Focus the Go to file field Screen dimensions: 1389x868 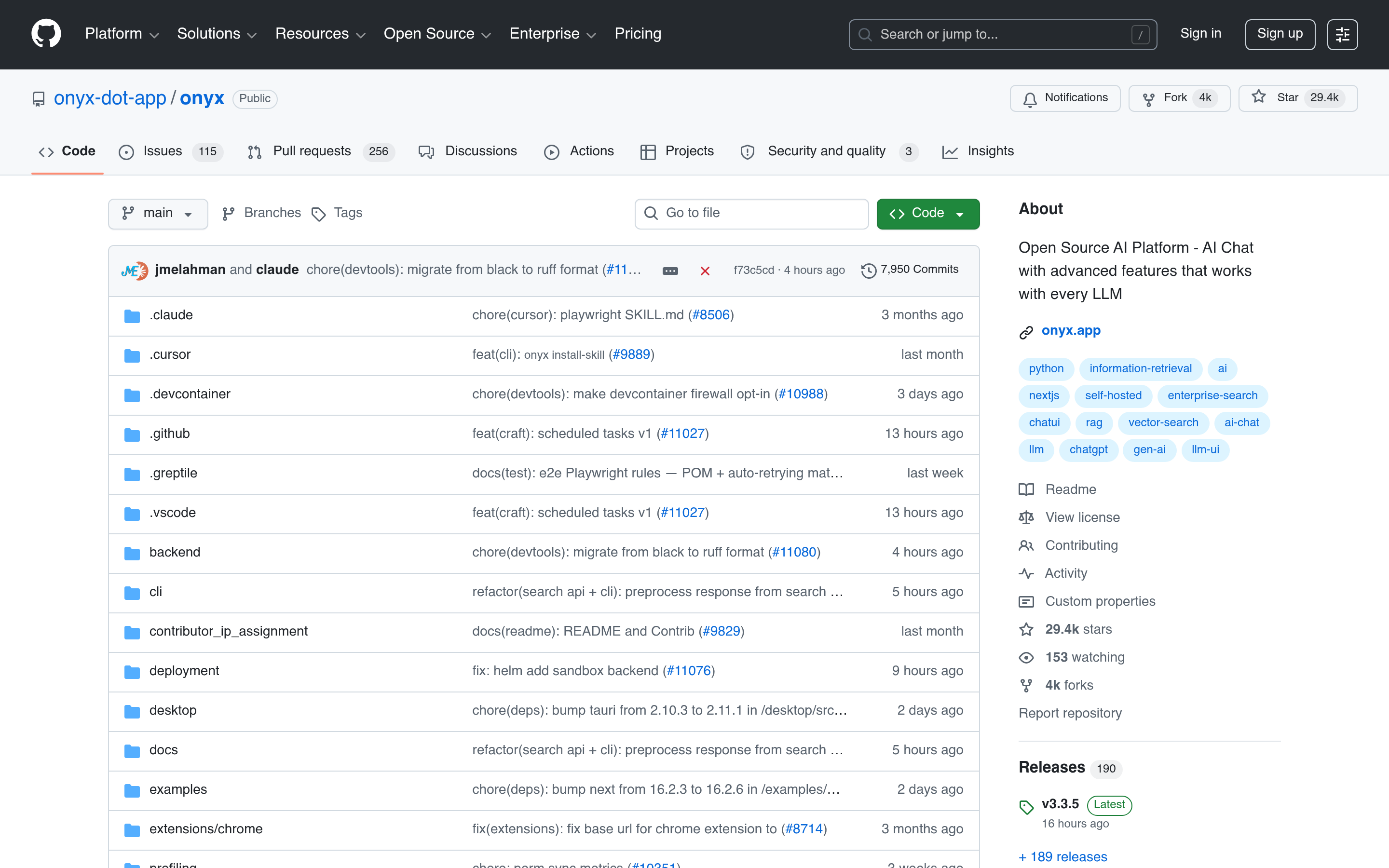[751, 214]
